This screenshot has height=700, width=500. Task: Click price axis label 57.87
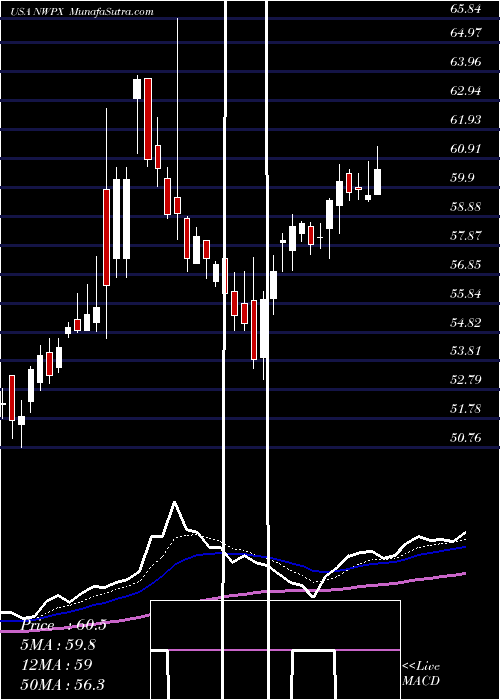(466, 236)
